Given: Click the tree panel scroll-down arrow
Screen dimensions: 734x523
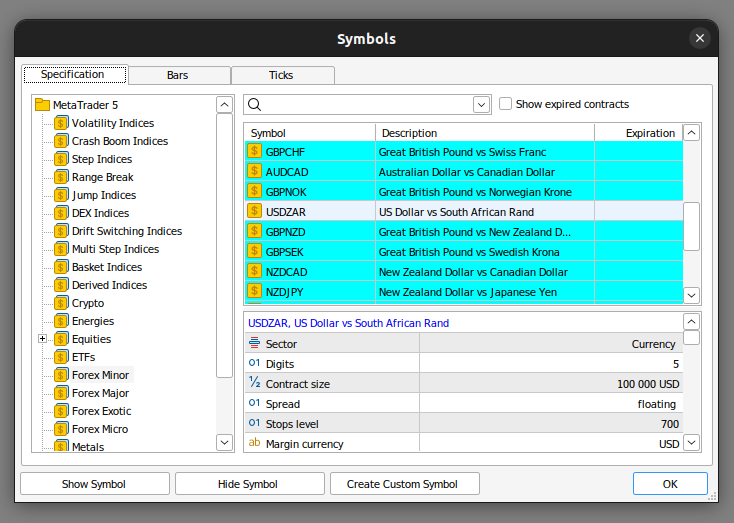Looking at the screenshot, I should 225,442.
